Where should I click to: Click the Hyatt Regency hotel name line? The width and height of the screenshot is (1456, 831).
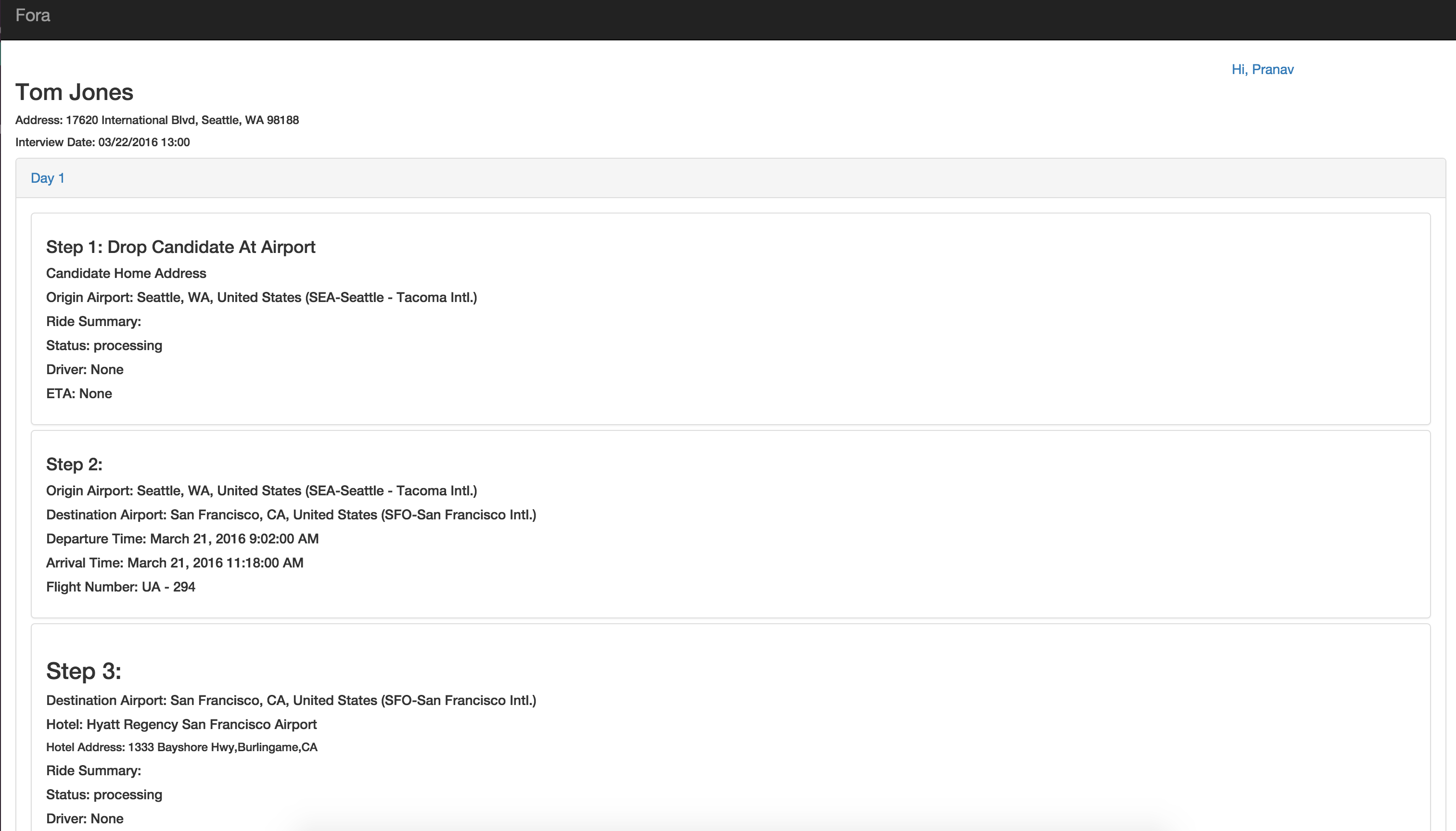181,724
